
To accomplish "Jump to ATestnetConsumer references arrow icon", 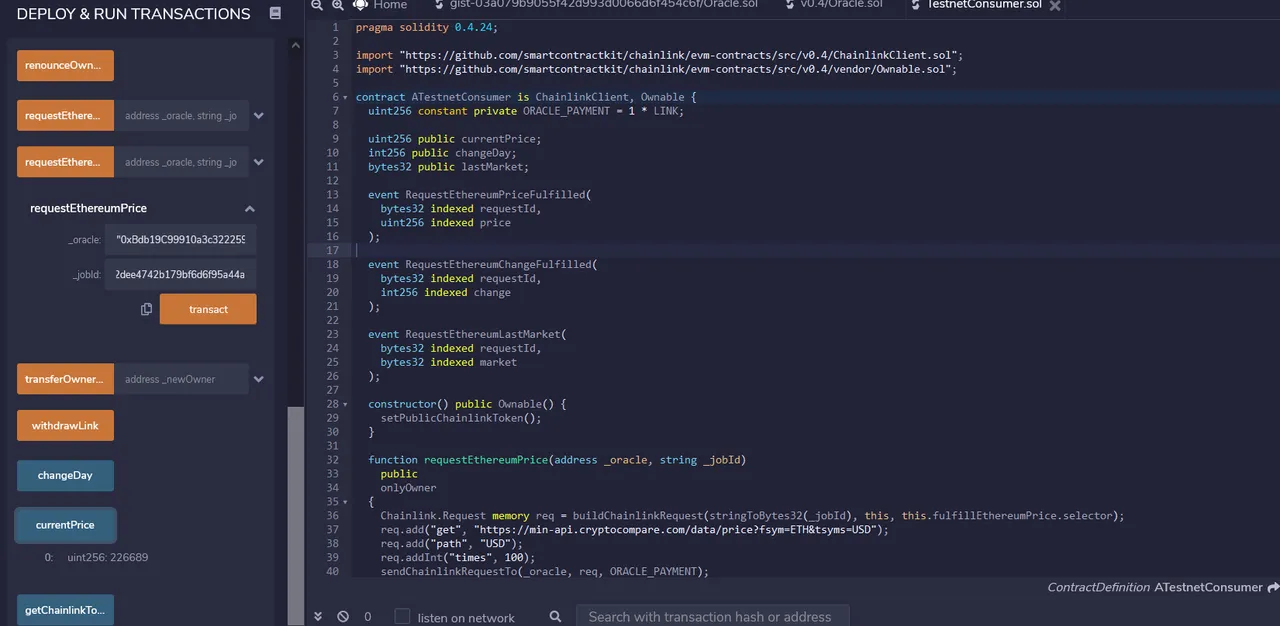I will (x=1273, y=588).
